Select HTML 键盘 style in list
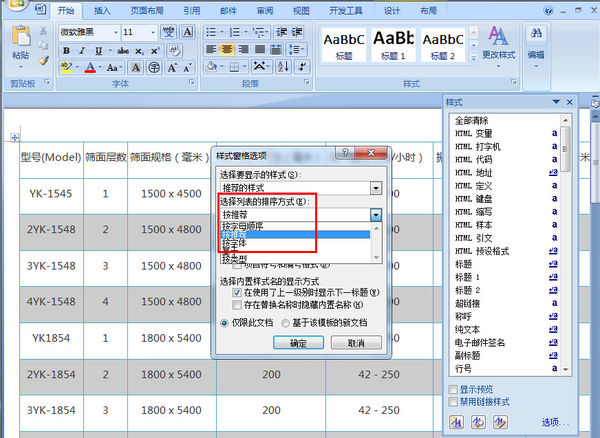600x438 pixels. (x=474, y=199)
